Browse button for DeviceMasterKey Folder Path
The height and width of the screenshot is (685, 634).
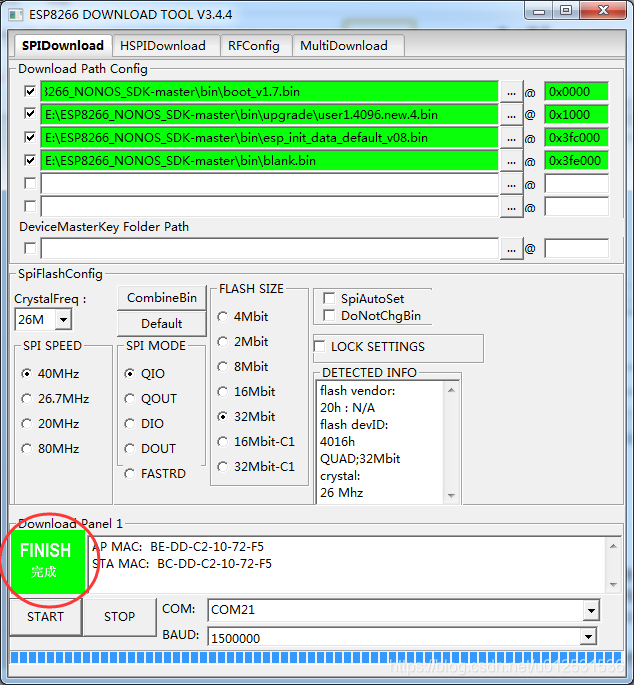(512, 249)
